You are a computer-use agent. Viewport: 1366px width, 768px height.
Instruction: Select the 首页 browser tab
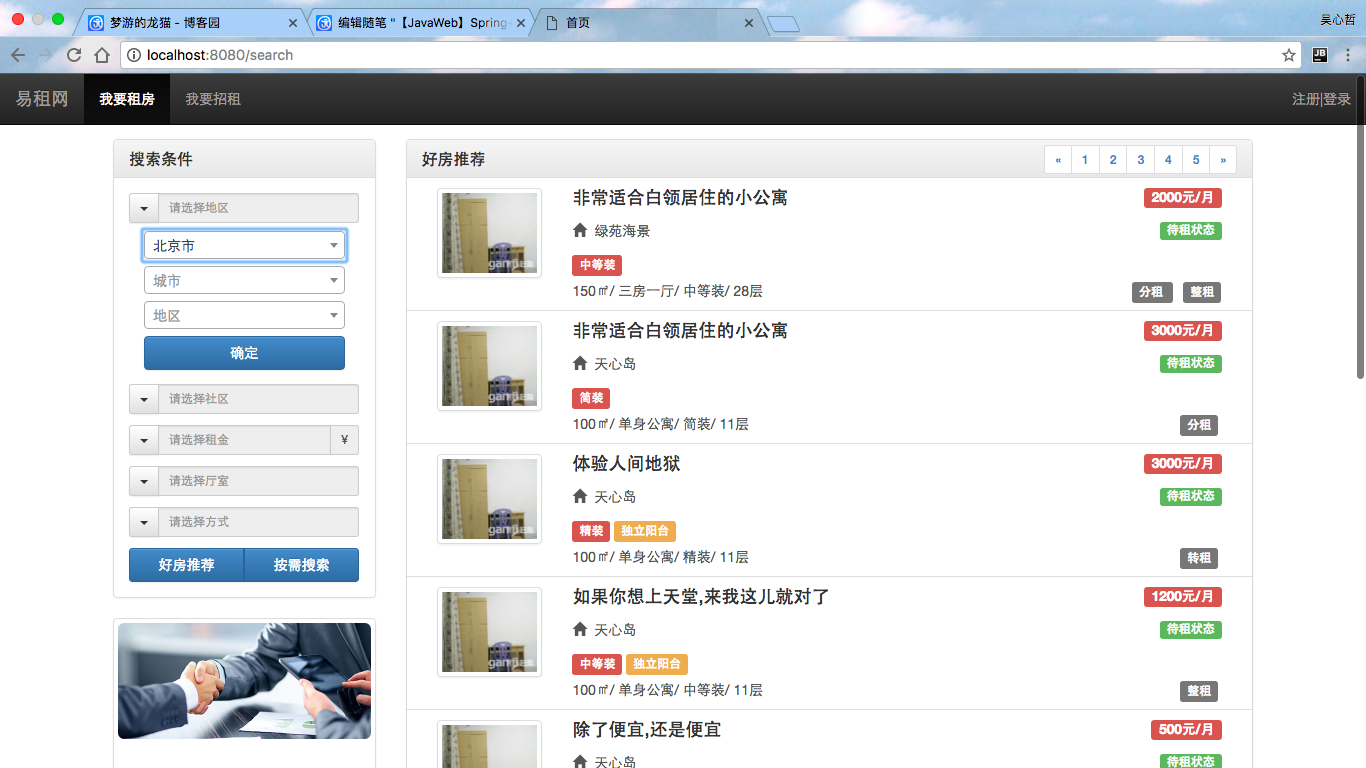(x=650, y=22)
